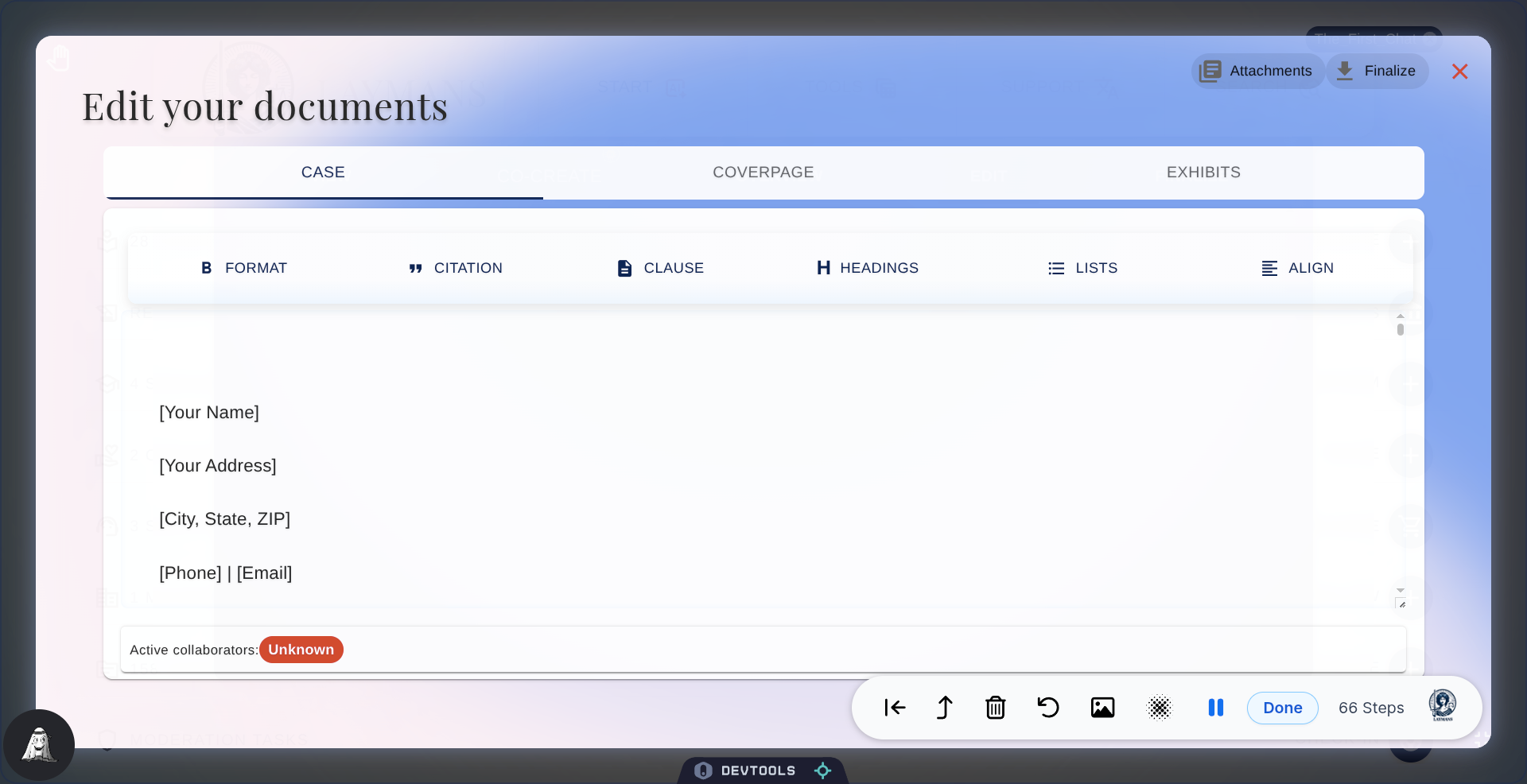Click the image icon in the recorder bar
The width and height of the screenshot is (1527, 784).
click(x=1102, y=708)
